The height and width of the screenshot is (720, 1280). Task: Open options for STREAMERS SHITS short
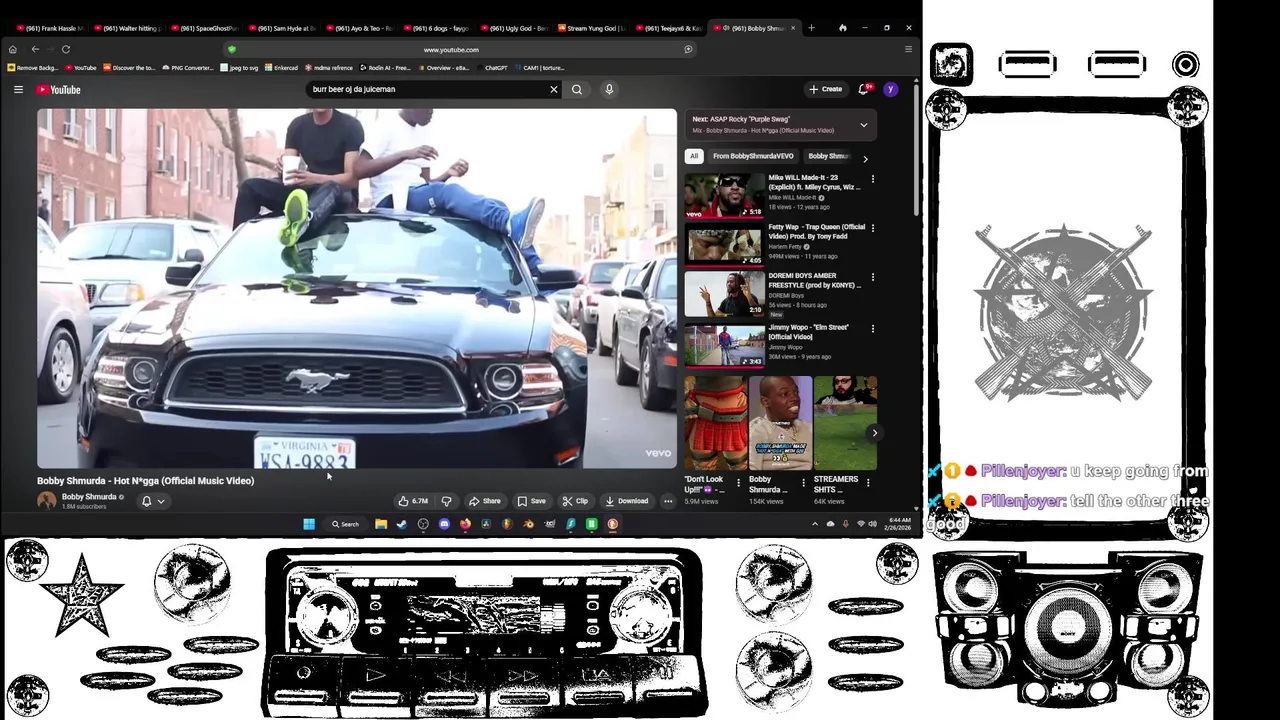[x=867, y=482]
